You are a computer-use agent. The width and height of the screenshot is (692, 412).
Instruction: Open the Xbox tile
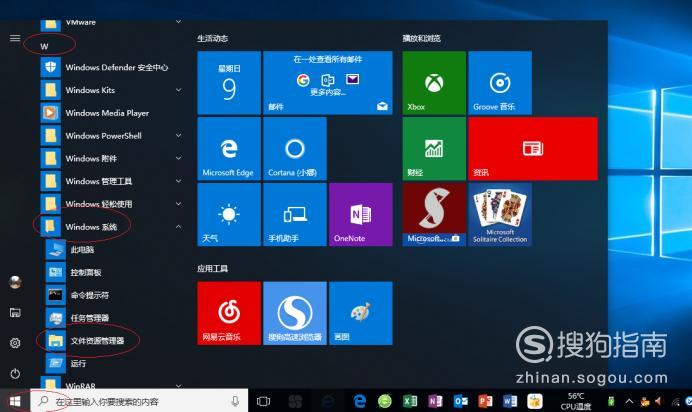point(434,83)
